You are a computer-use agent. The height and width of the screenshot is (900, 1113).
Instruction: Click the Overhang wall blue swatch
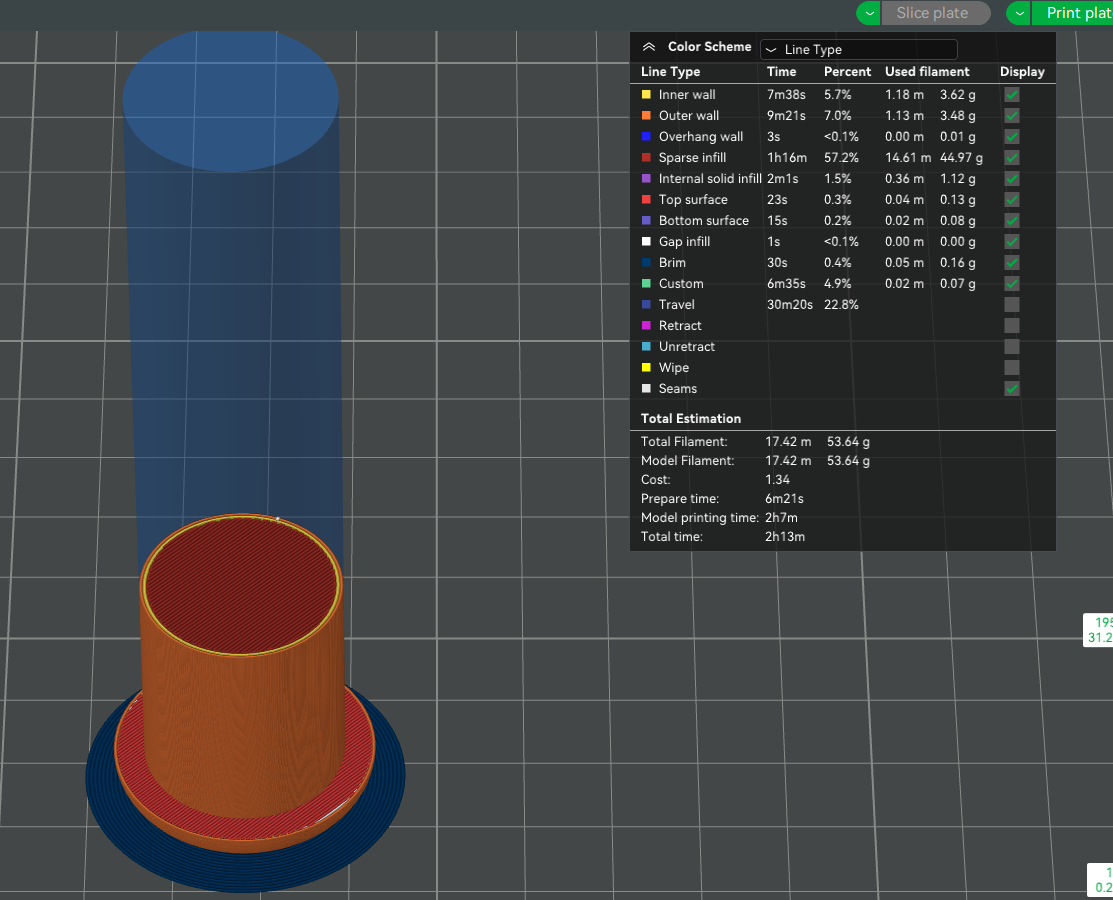[x=646, y=136]
